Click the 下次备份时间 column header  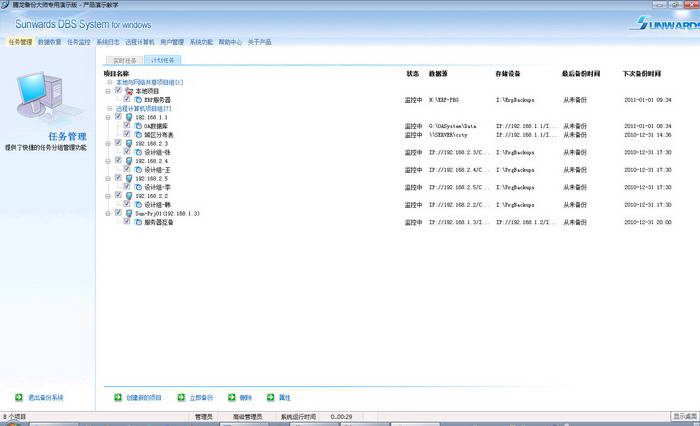642,74
